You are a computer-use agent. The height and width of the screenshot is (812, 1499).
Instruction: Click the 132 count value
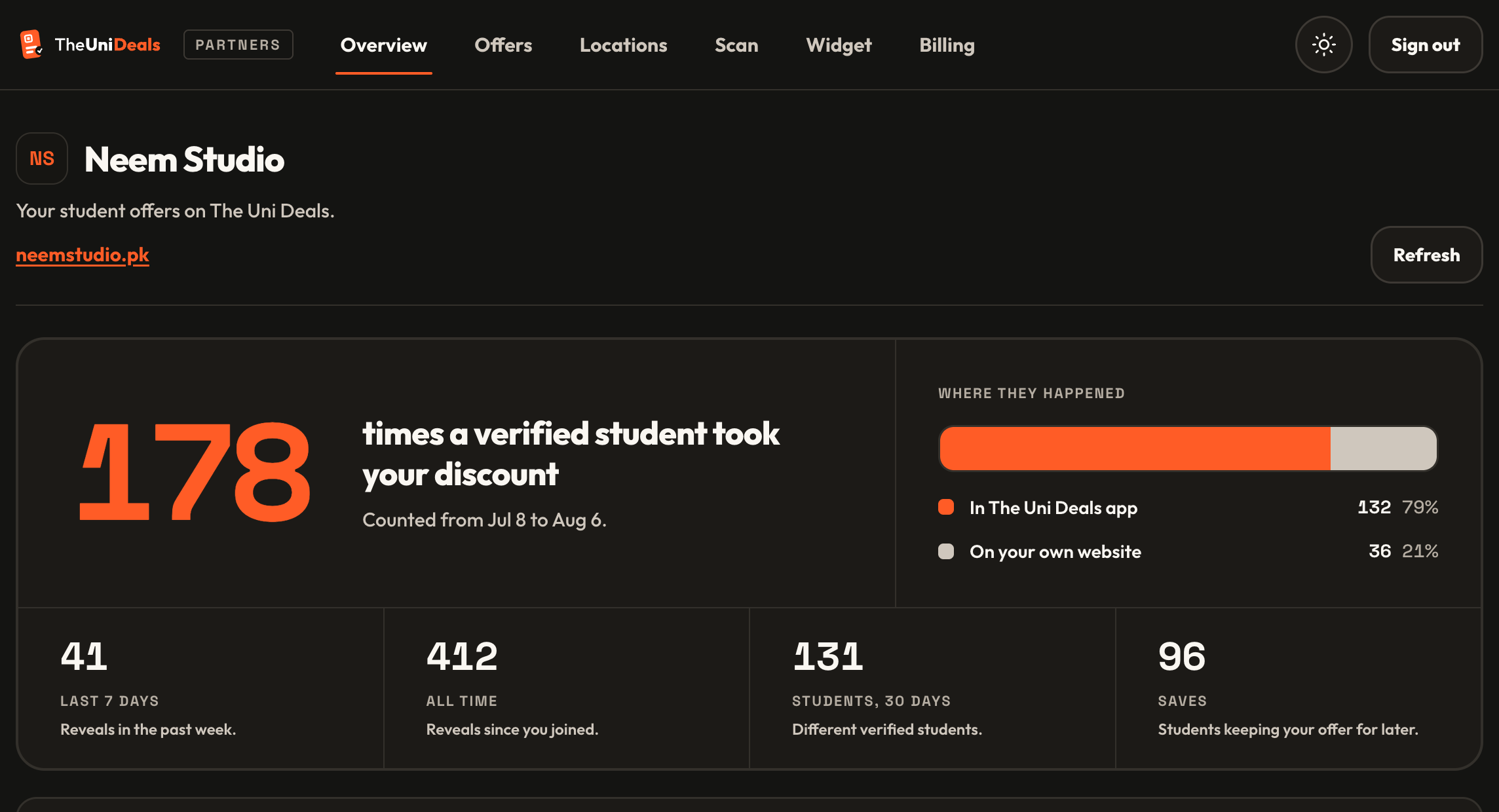coord(1374,507)
